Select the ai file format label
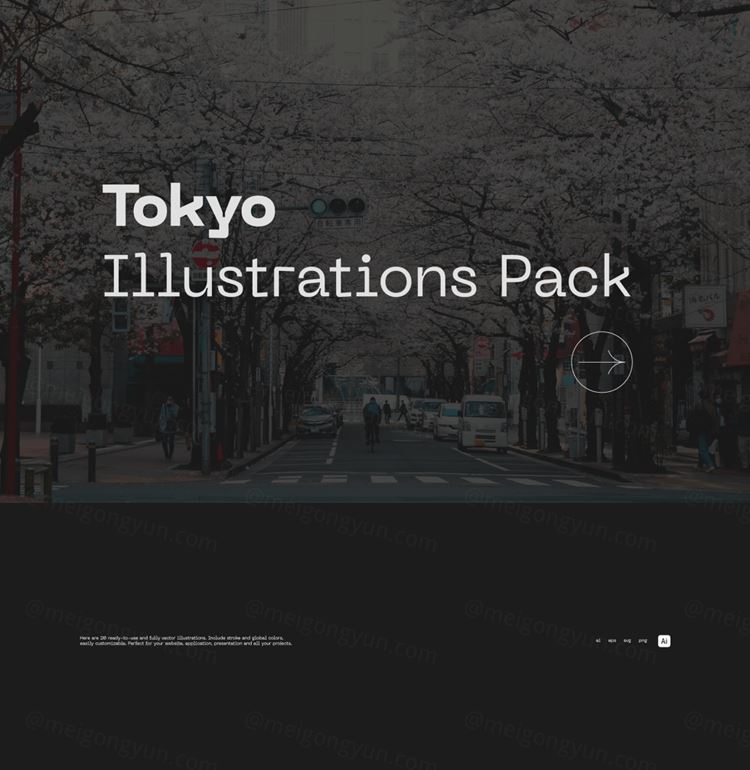Image resolution: width=750 pixels, height=770 pixels. coord(598,641)
